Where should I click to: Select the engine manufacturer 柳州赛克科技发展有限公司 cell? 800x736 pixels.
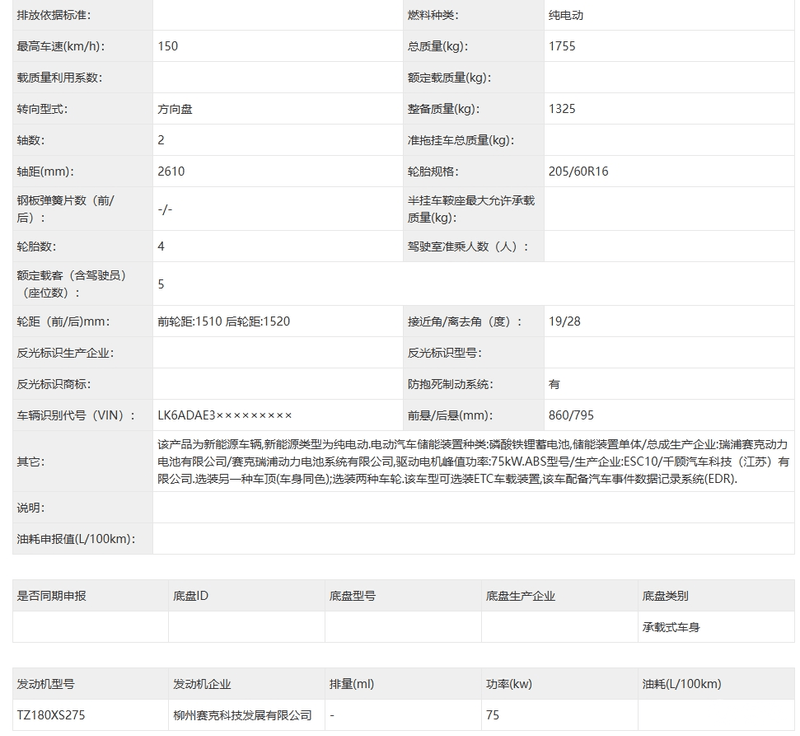point(242,716)
